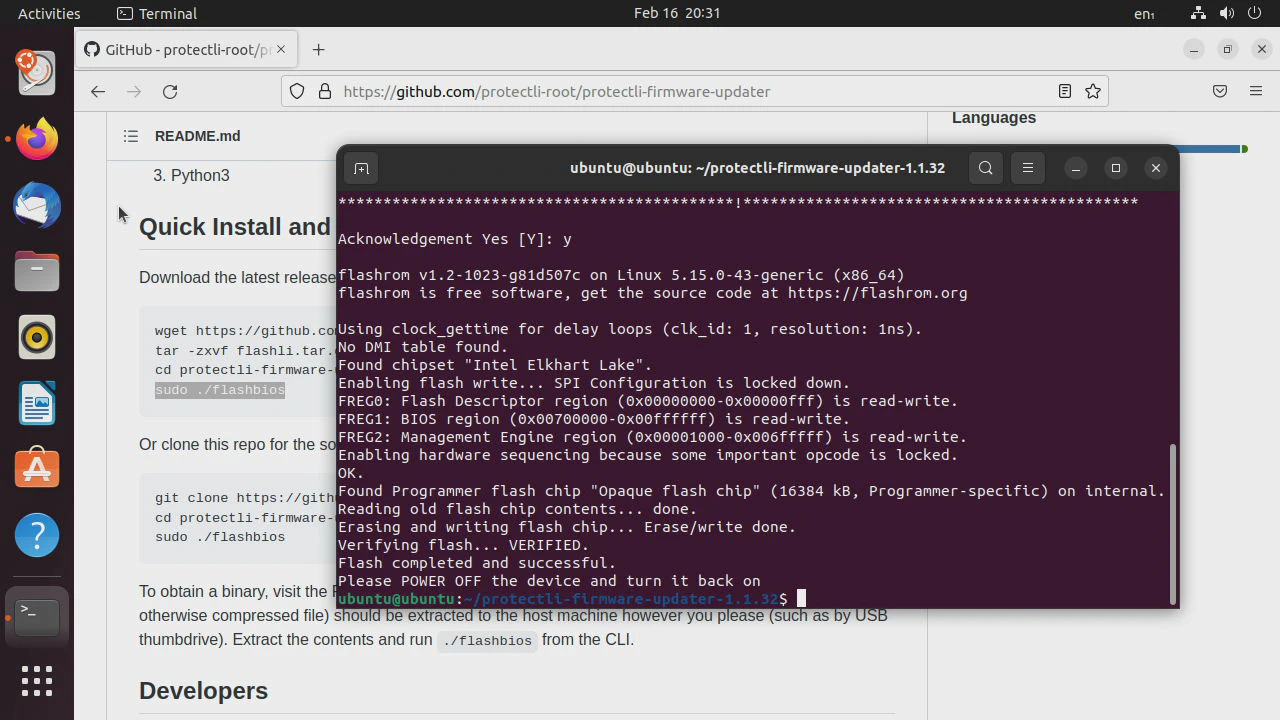Launch Rhythmbox music player from the dock
Screen dimensions: 1280x720
(x=37, y=337)
